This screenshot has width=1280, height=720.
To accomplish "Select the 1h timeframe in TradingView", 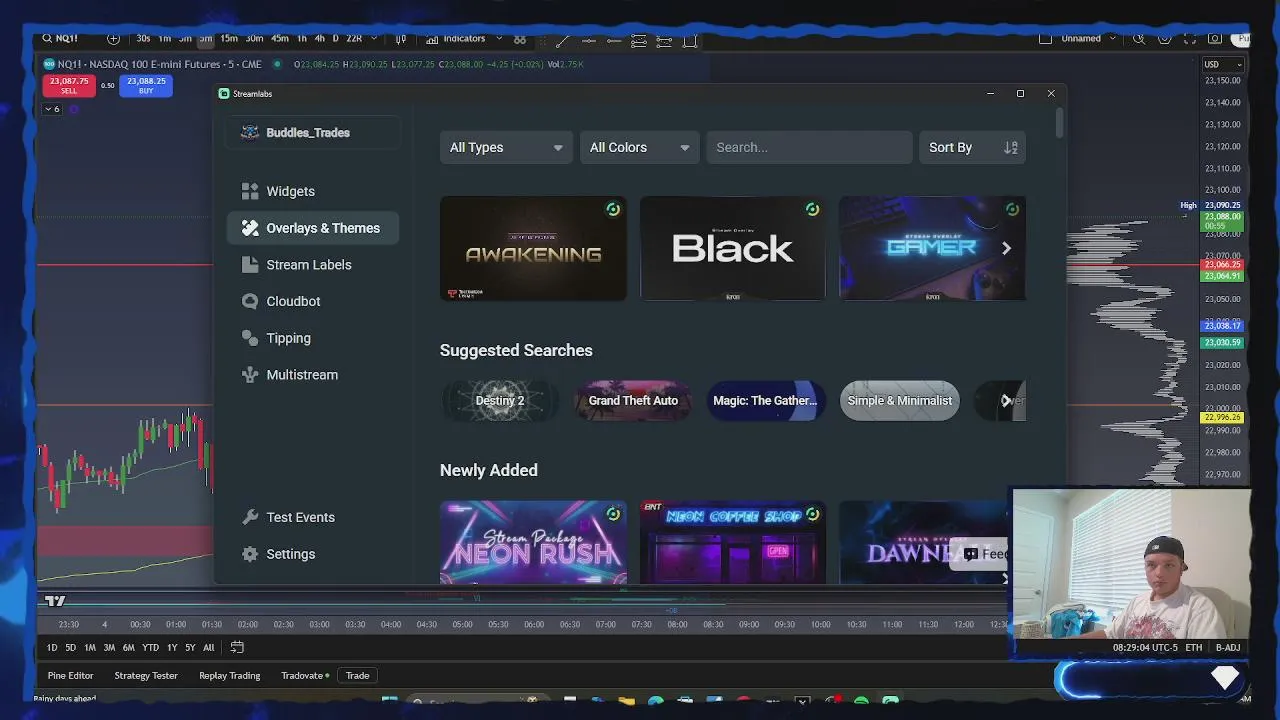I will click(302, 38).
